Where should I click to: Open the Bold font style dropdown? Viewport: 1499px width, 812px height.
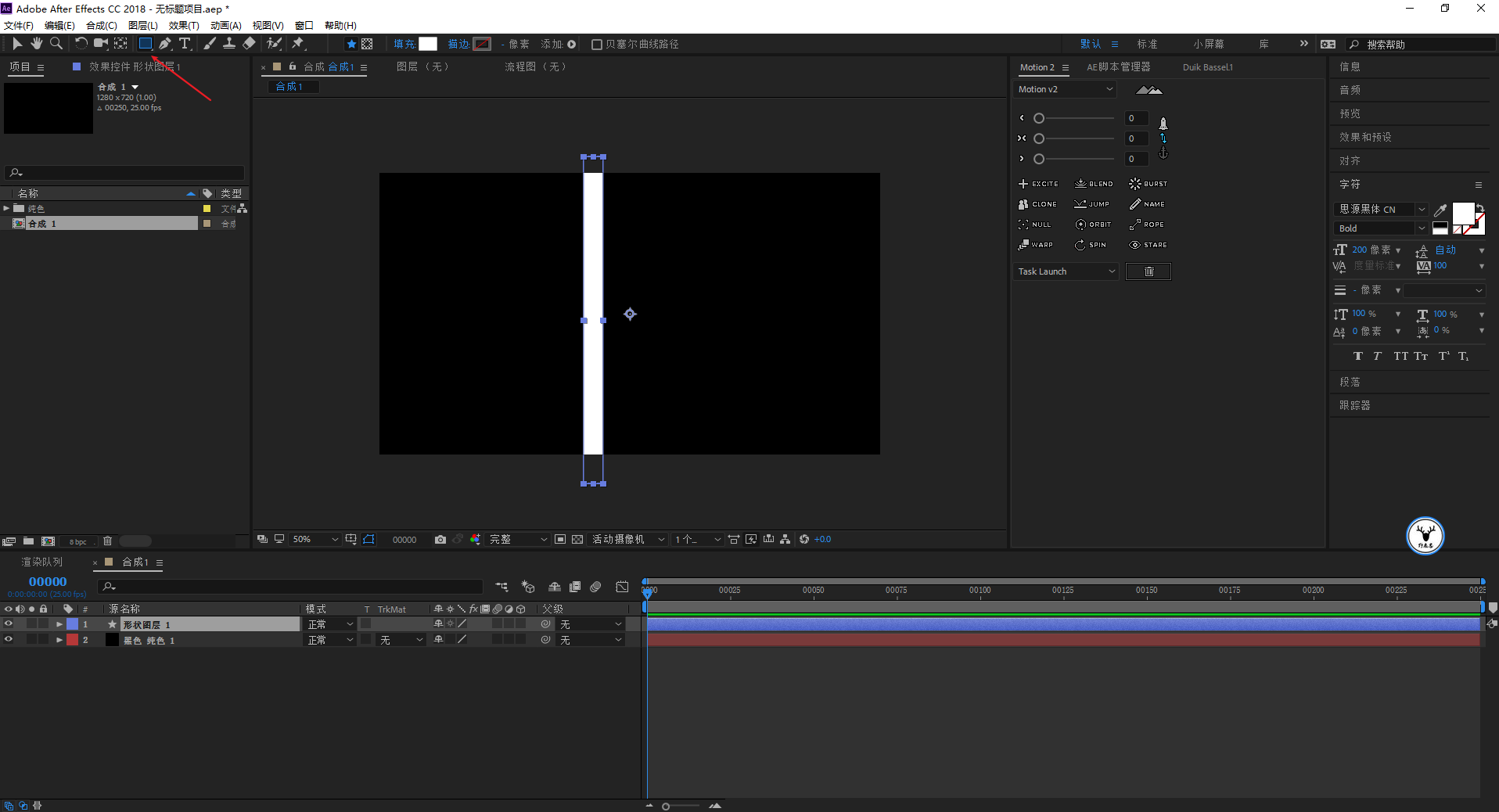[1380, 228]
